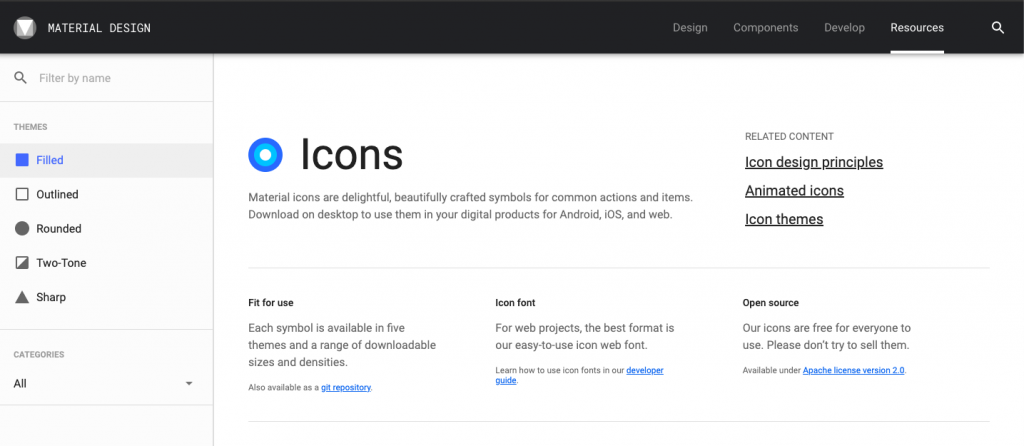Viewport: 1024px width, 446px height.
Task: Select the Outlined theme
Action: pyautogui.click(x=106, y=194)
